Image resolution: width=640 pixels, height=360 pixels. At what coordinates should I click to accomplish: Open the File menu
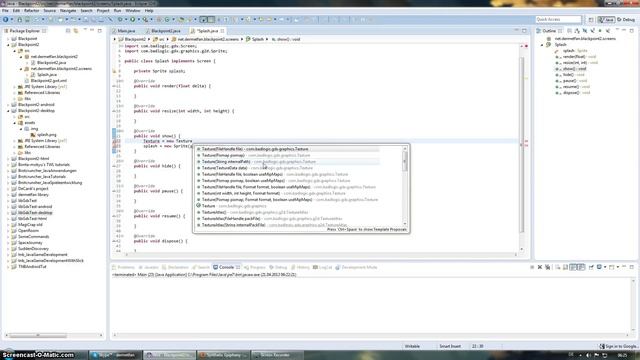(5, 11)
